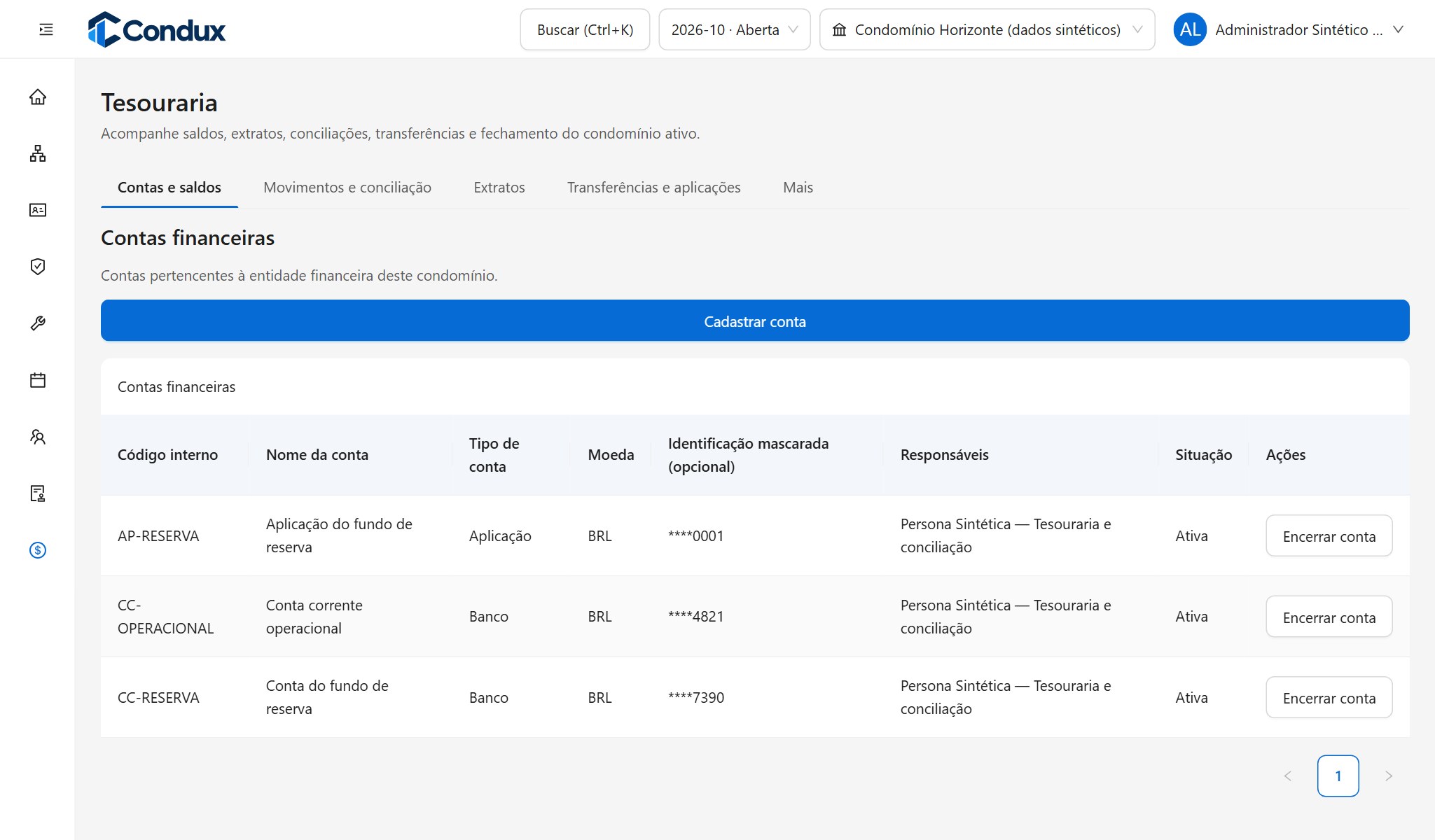Click the ****4821 masked identification
The width and height of the screenshot is (1435, 840).
point(696,617)
